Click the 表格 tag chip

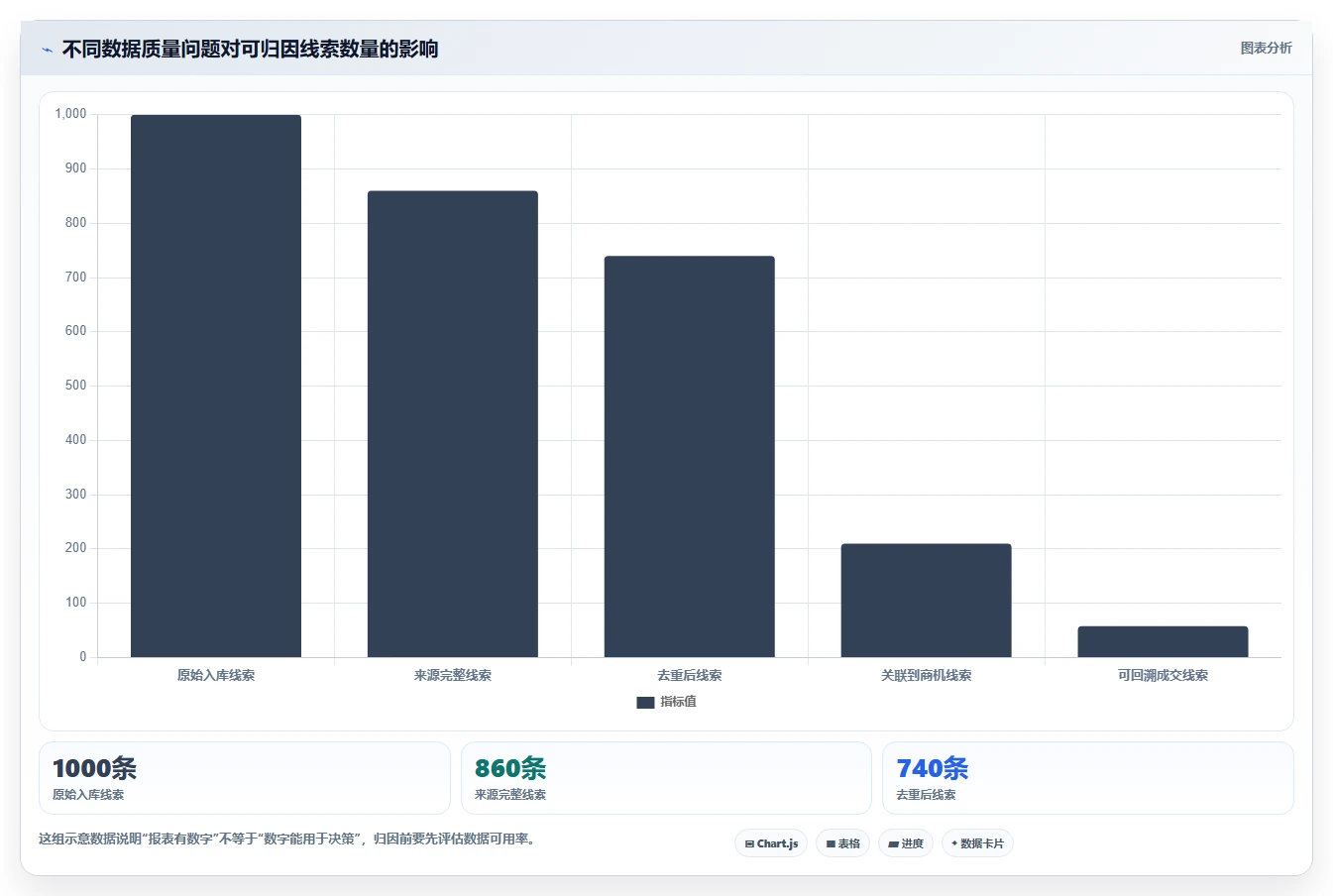pyautogui.click(x=842, y=843)
